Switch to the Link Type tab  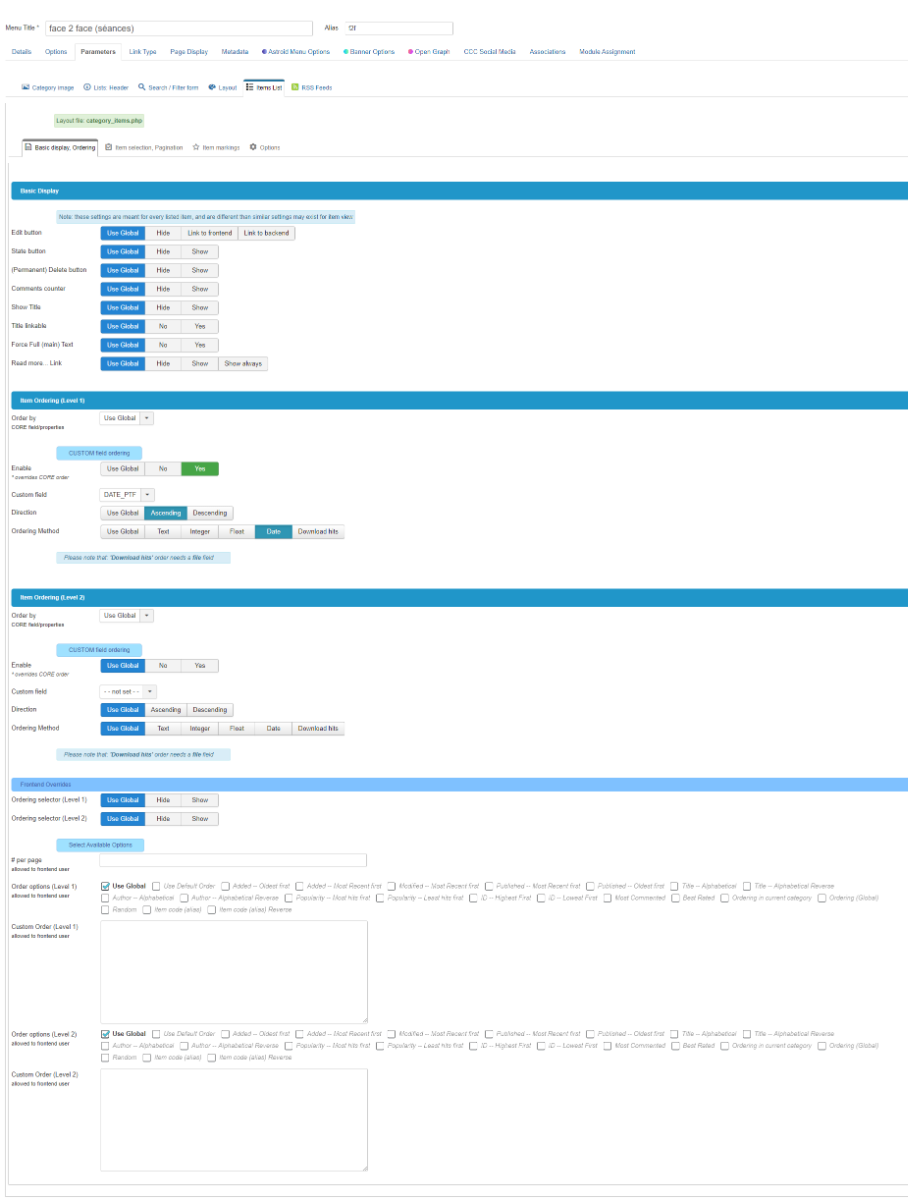(143, 51)
